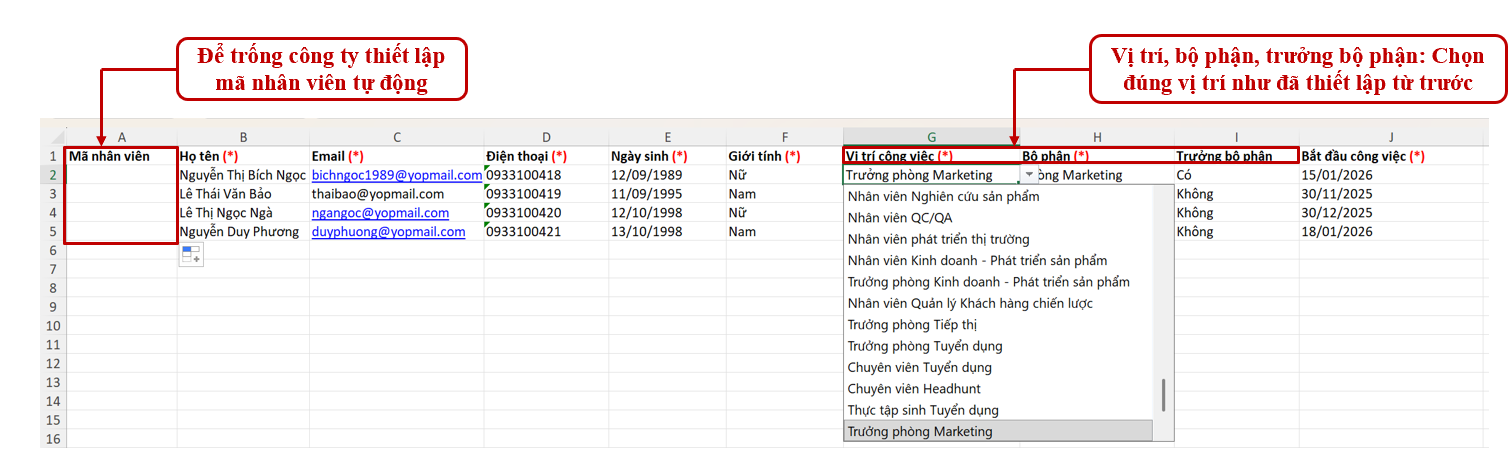The height and width of the screenshot is (470, 1512).
Task: Click the date cell 15/01/2026
Action: pos(1334,175)
